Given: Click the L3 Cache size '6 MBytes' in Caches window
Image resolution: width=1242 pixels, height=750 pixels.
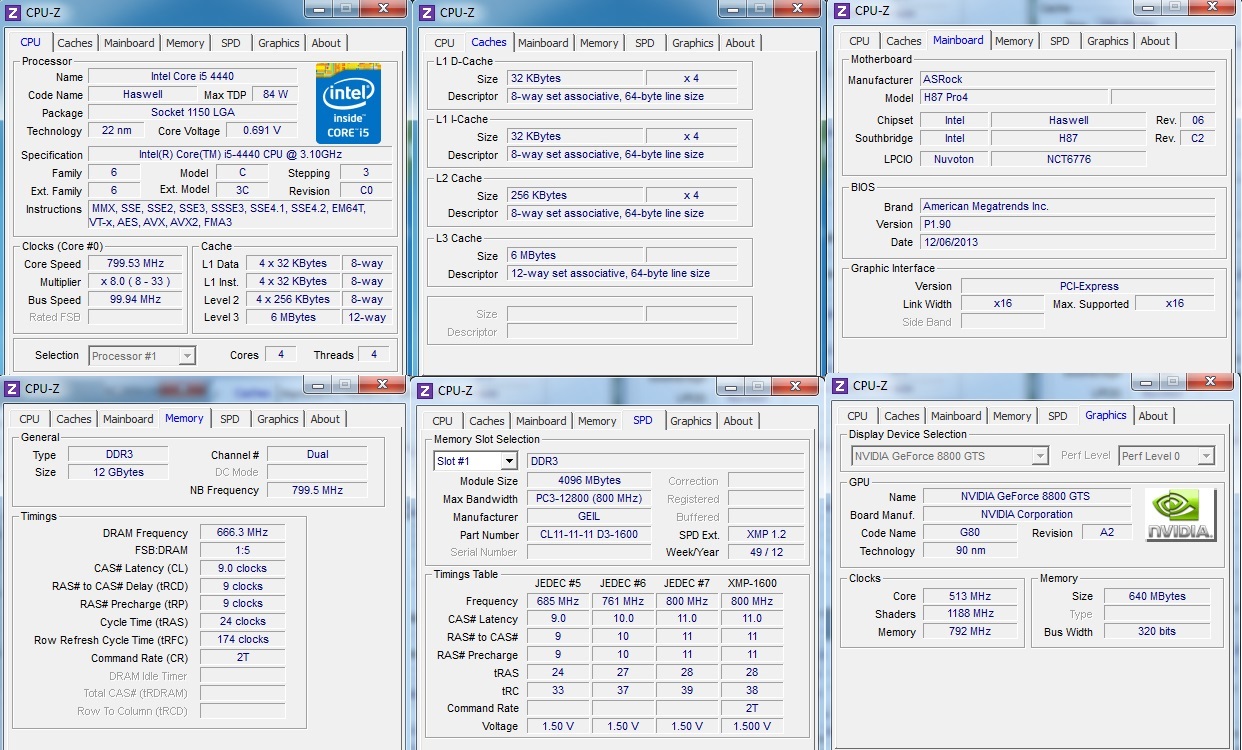Looking at the screenshot, I should tap(575, 256).
